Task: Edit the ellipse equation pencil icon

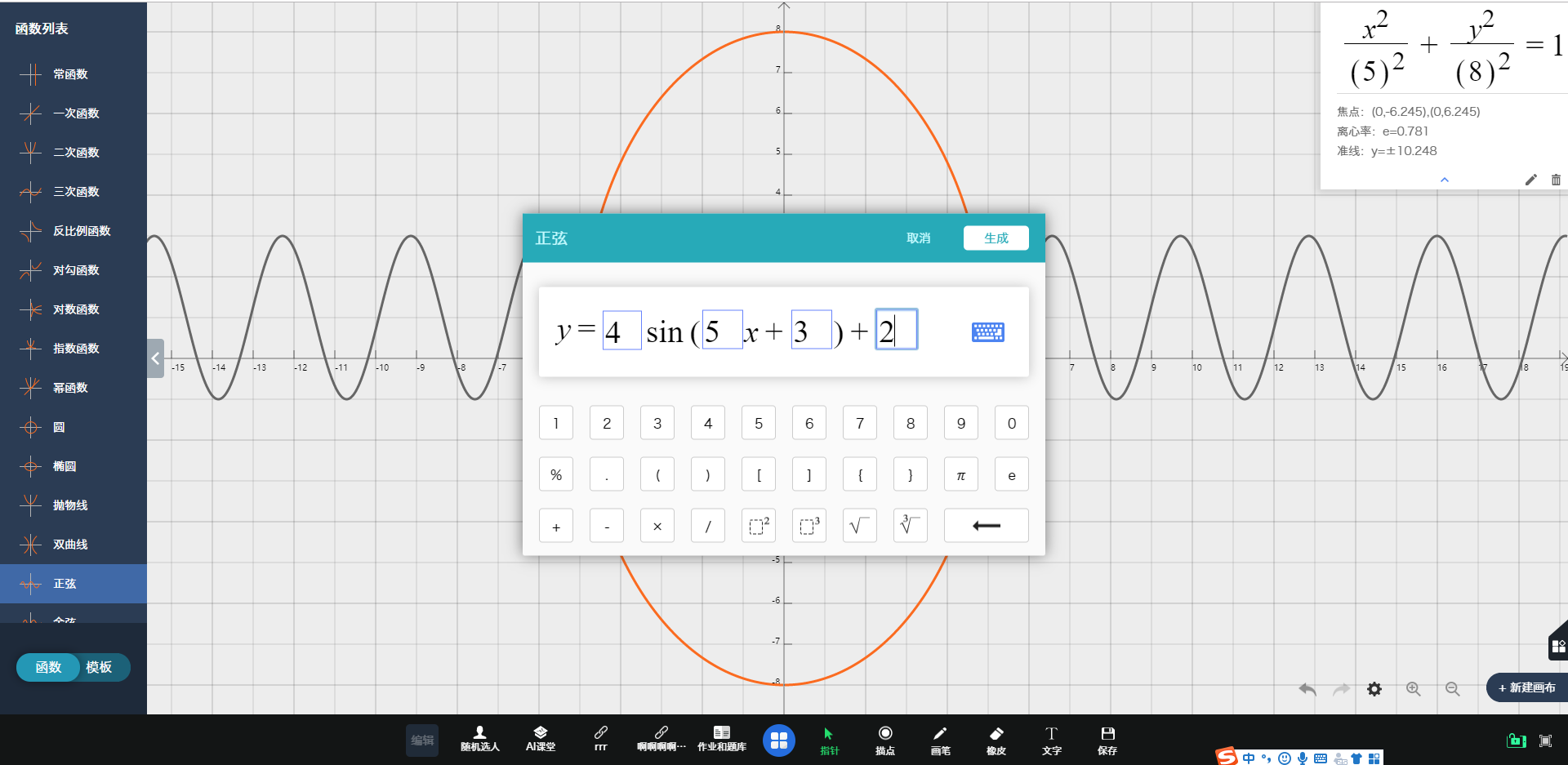Action: coord(1531,180)
